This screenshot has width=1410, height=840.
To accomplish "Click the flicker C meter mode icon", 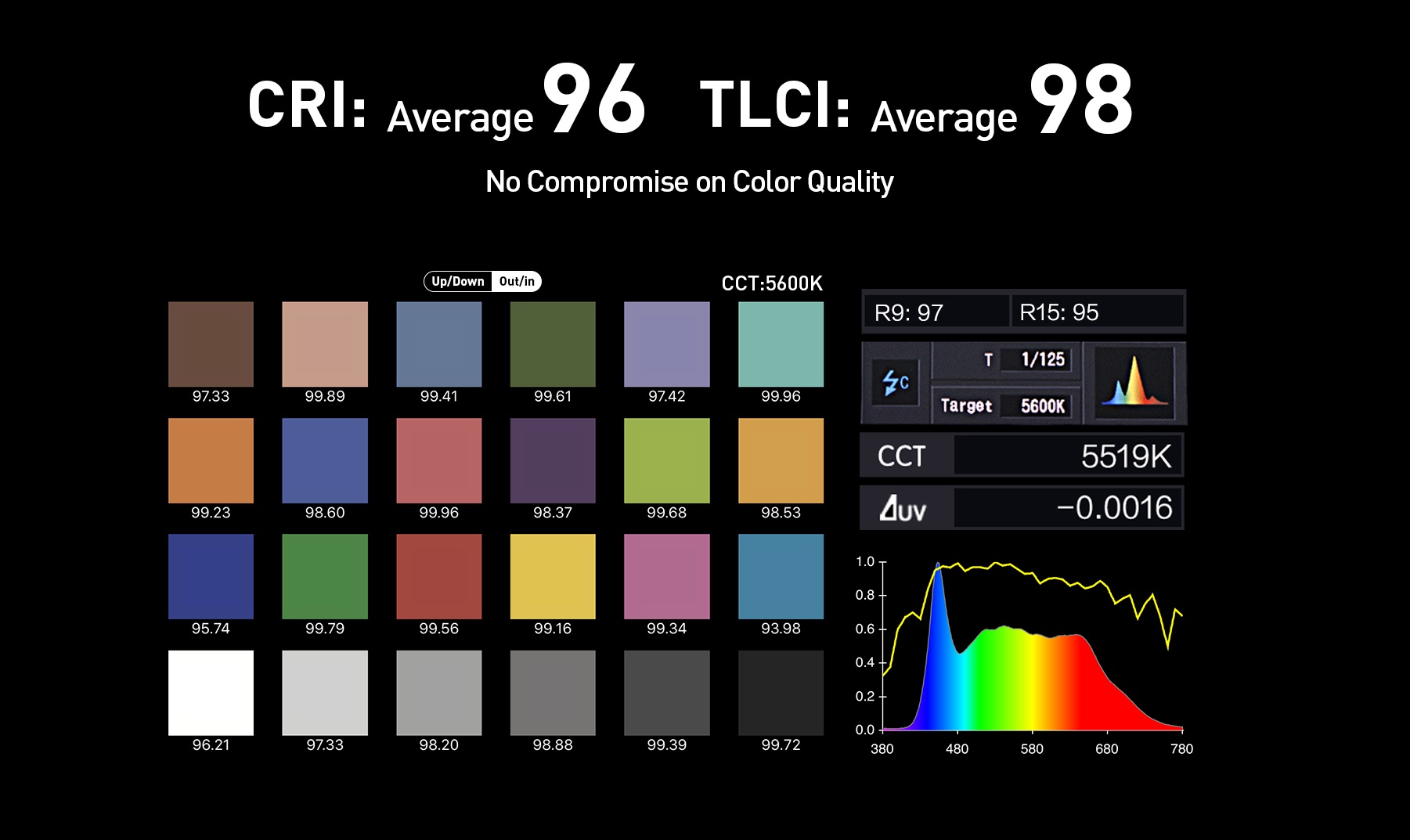I will [896, 383].
